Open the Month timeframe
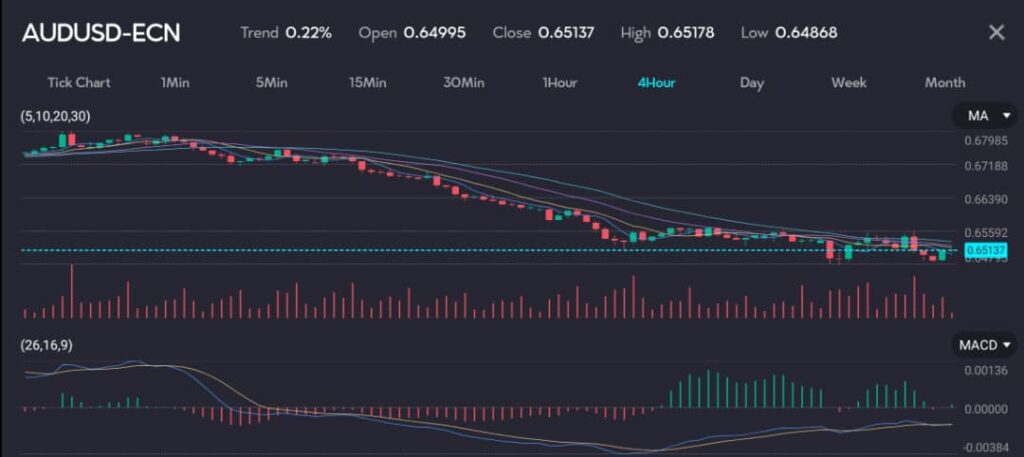1024x457 pixels. (x=945, y=82)
